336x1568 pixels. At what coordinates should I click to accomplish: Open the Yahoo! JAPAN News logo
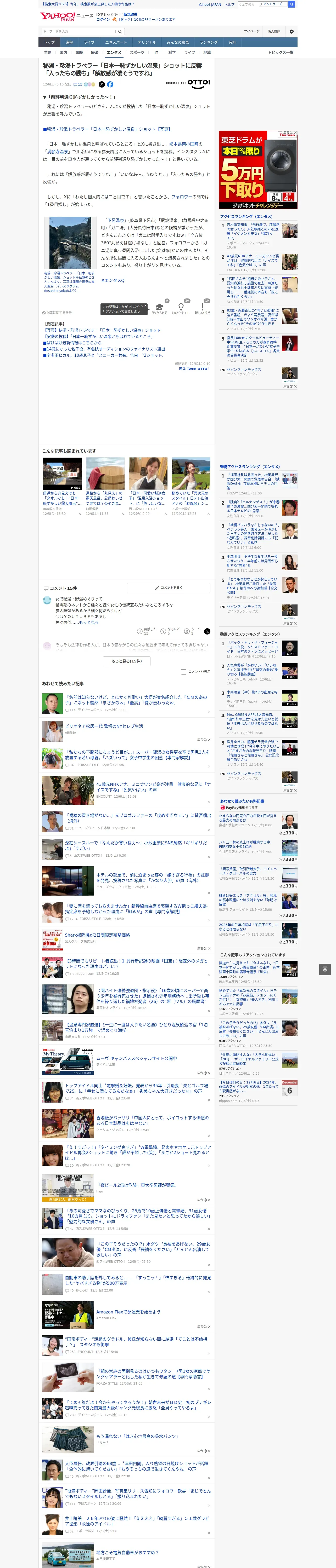66,17
